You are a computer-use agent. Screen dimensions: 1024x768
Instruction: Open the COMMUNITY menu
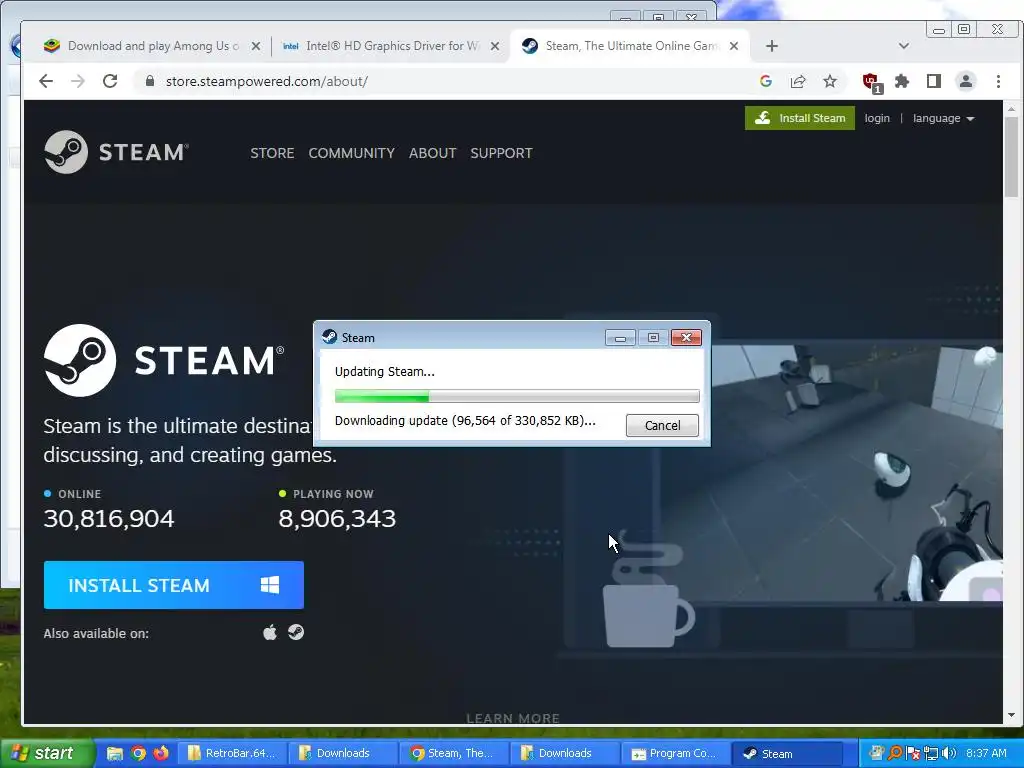coord(351,153)
